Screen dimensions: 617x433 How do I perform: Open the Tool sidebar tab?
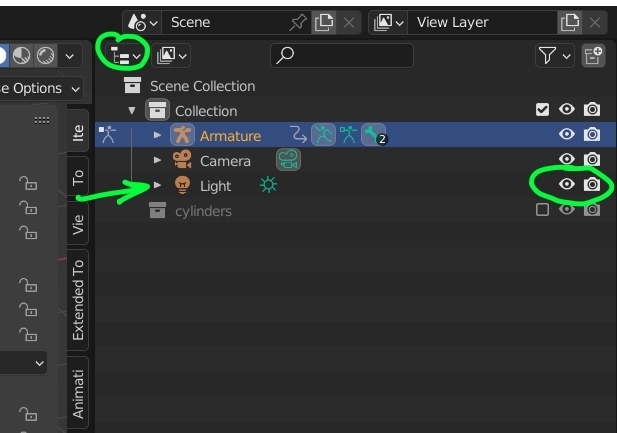coord(78,178)
